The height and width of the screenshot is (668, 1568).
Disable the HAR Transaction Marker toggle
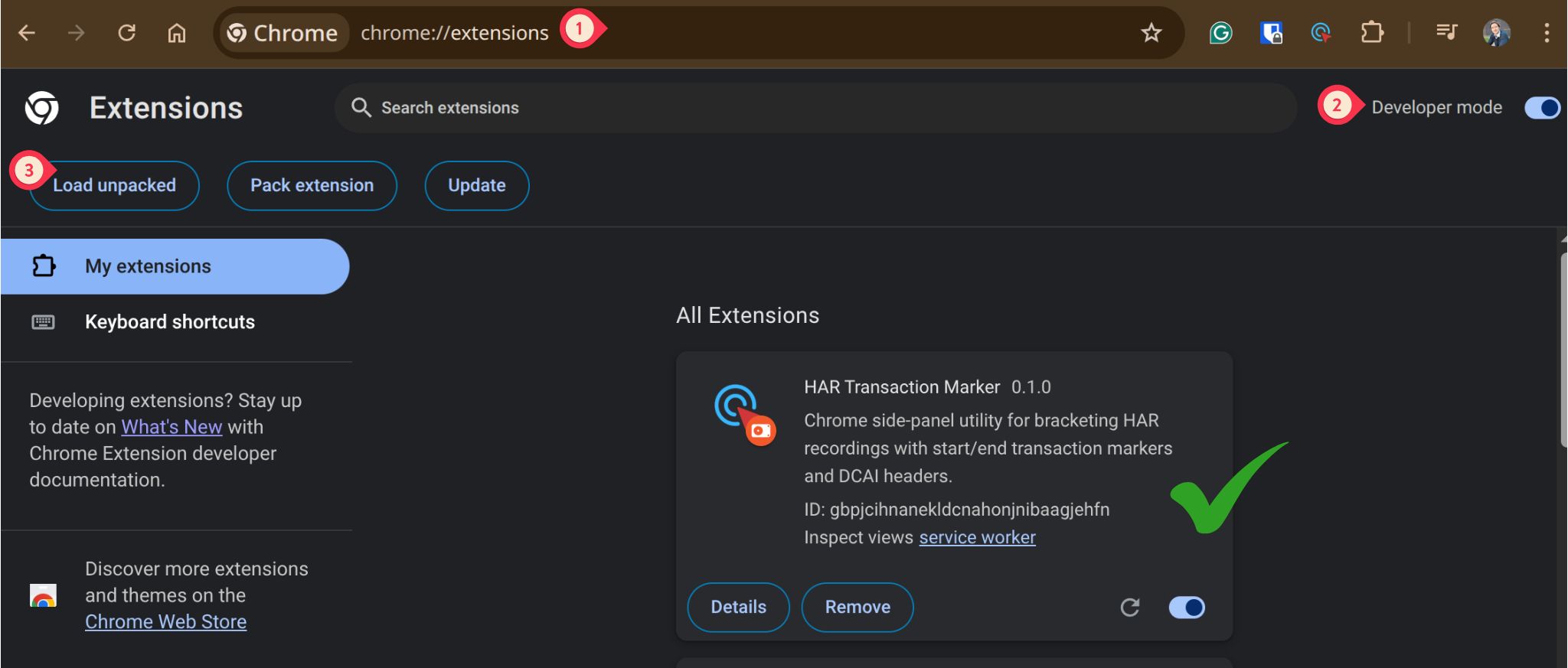(x=1187, y=608)
